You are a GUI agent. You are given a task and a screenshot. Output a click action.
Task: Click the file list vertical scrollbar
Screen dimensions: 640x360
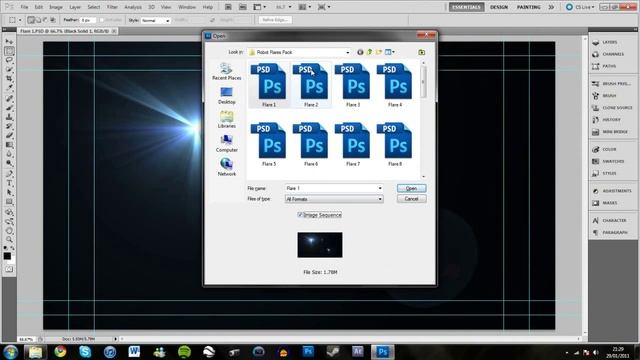pyautogui.click(x=423, y=120)
